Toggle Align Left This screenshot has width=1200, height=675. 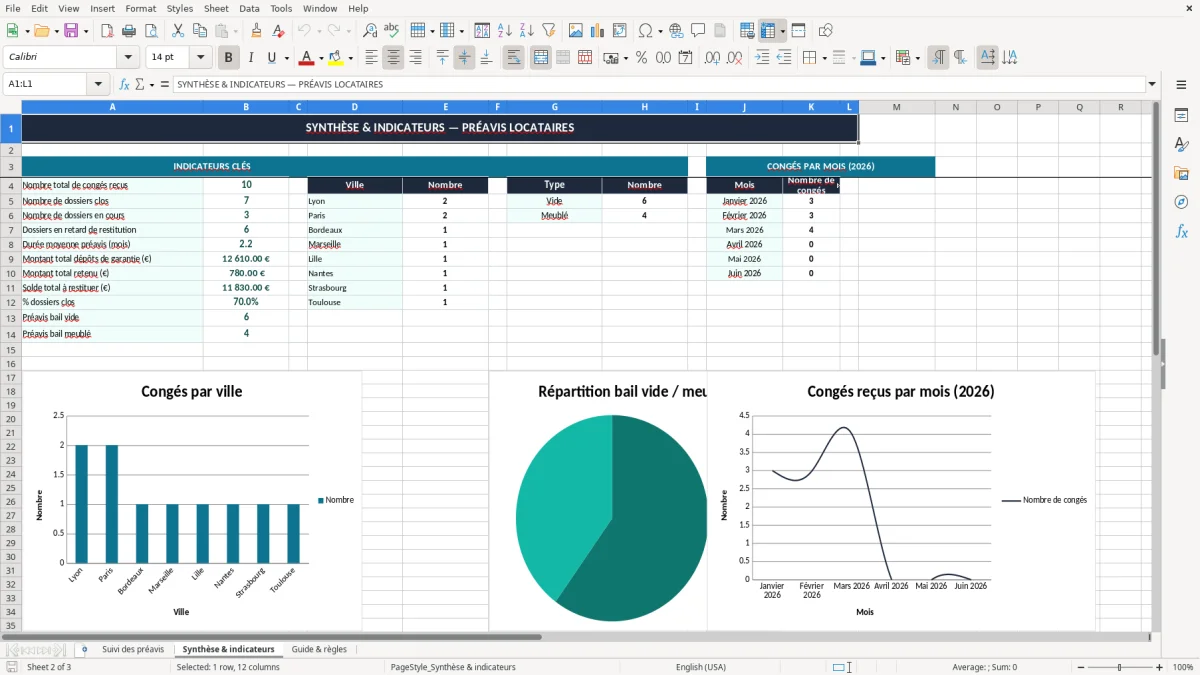coord(372,58)
